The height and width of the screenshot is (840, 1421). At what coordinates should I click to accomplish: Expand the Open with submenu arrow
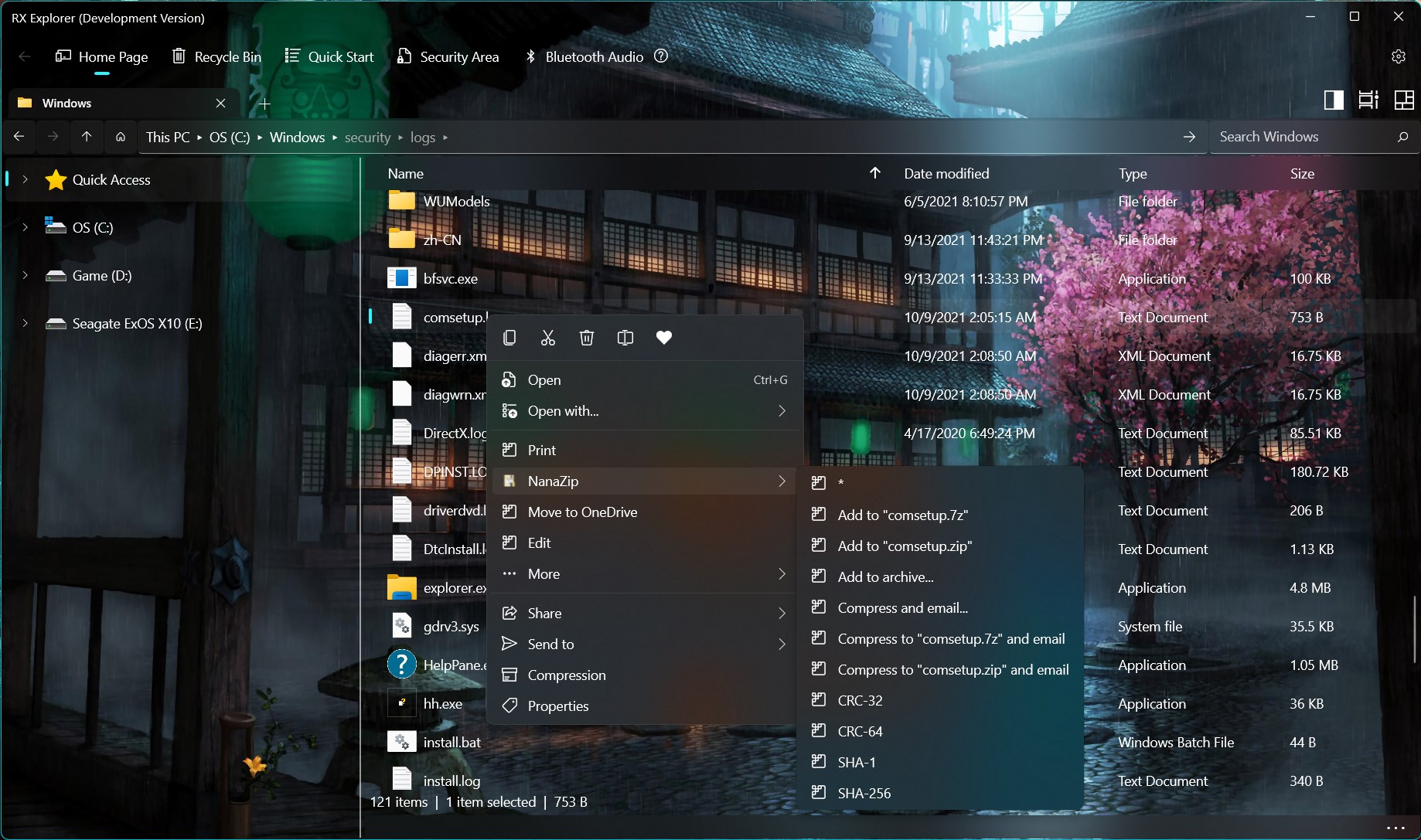[x=782, y=411]
